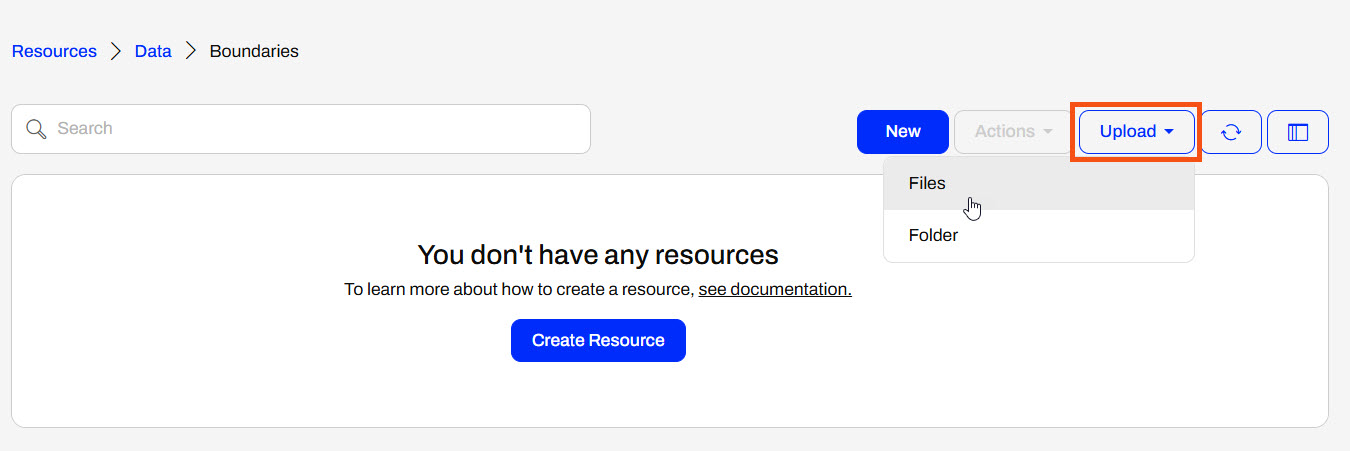Click the "You don't have any resources" heading
This screenshot has height=451, width=1350.
click(598, 254)
